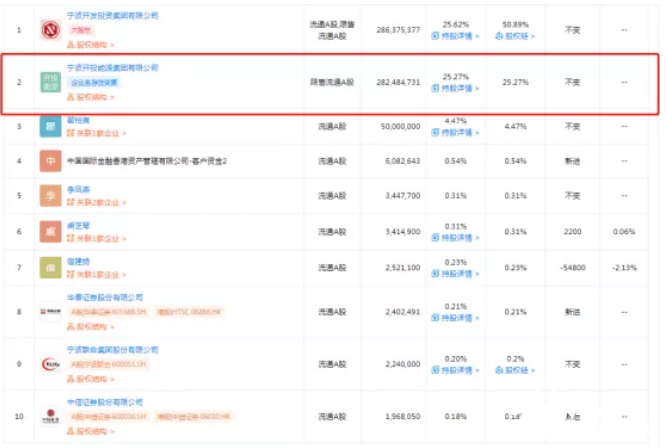Open 宁波开发投资集团有限公司 red N logo
666x448 pixels.
point(51,30)
